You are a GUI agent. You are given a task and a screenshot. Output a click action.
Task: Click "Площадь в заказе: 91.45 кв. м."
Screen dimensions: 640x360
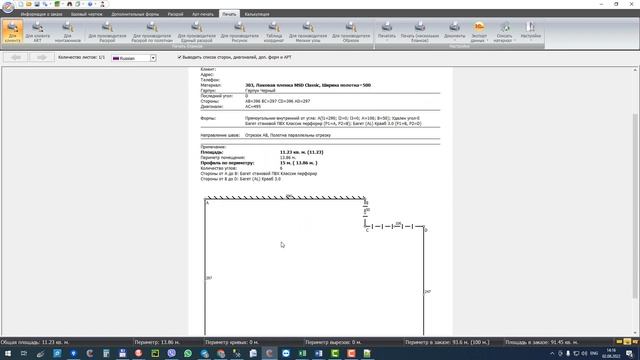[x=542, y=342]
